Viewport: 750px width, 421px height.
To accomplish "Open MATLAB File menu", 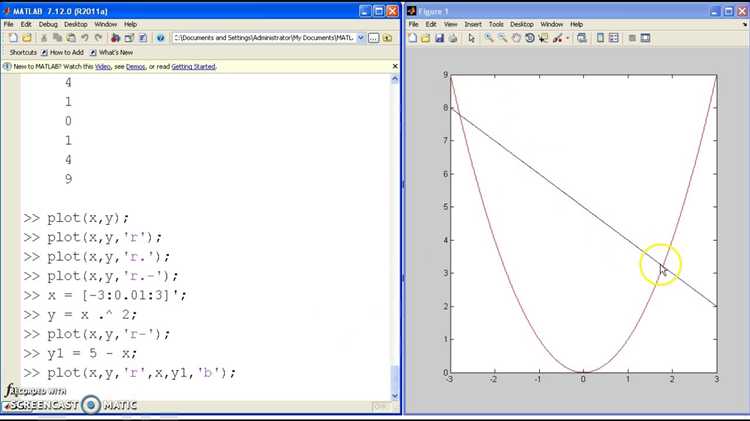I will (9, 24).
